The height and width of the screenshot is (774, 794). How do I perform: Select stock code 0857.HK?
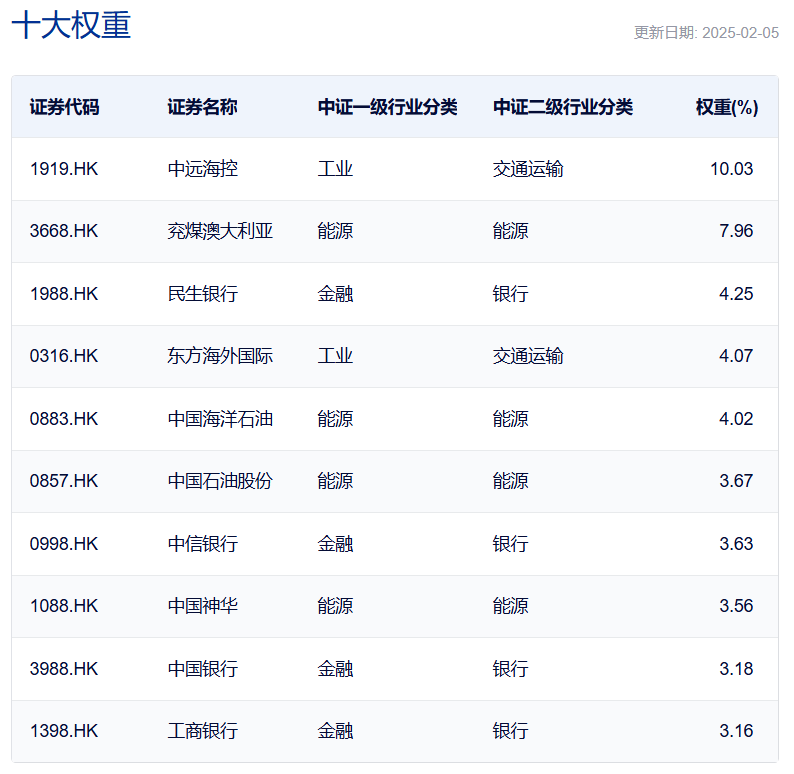pos(64,481)
